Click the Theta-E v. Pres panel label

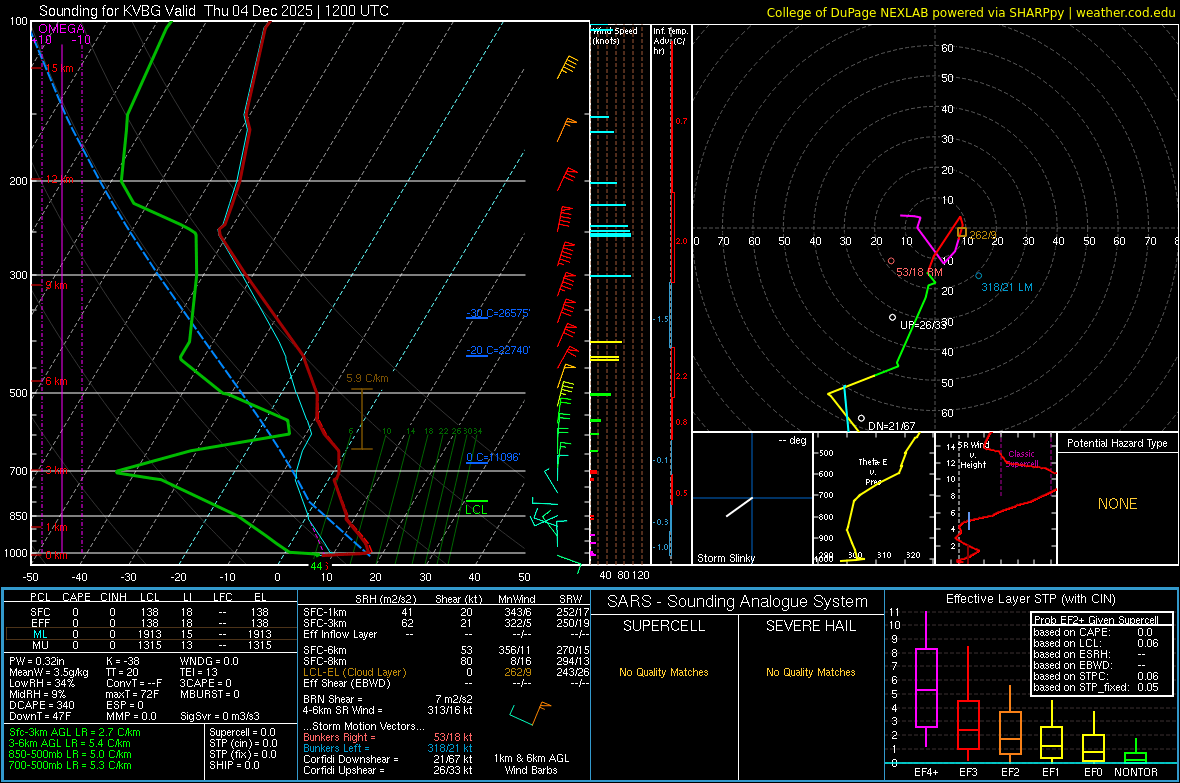873,471
